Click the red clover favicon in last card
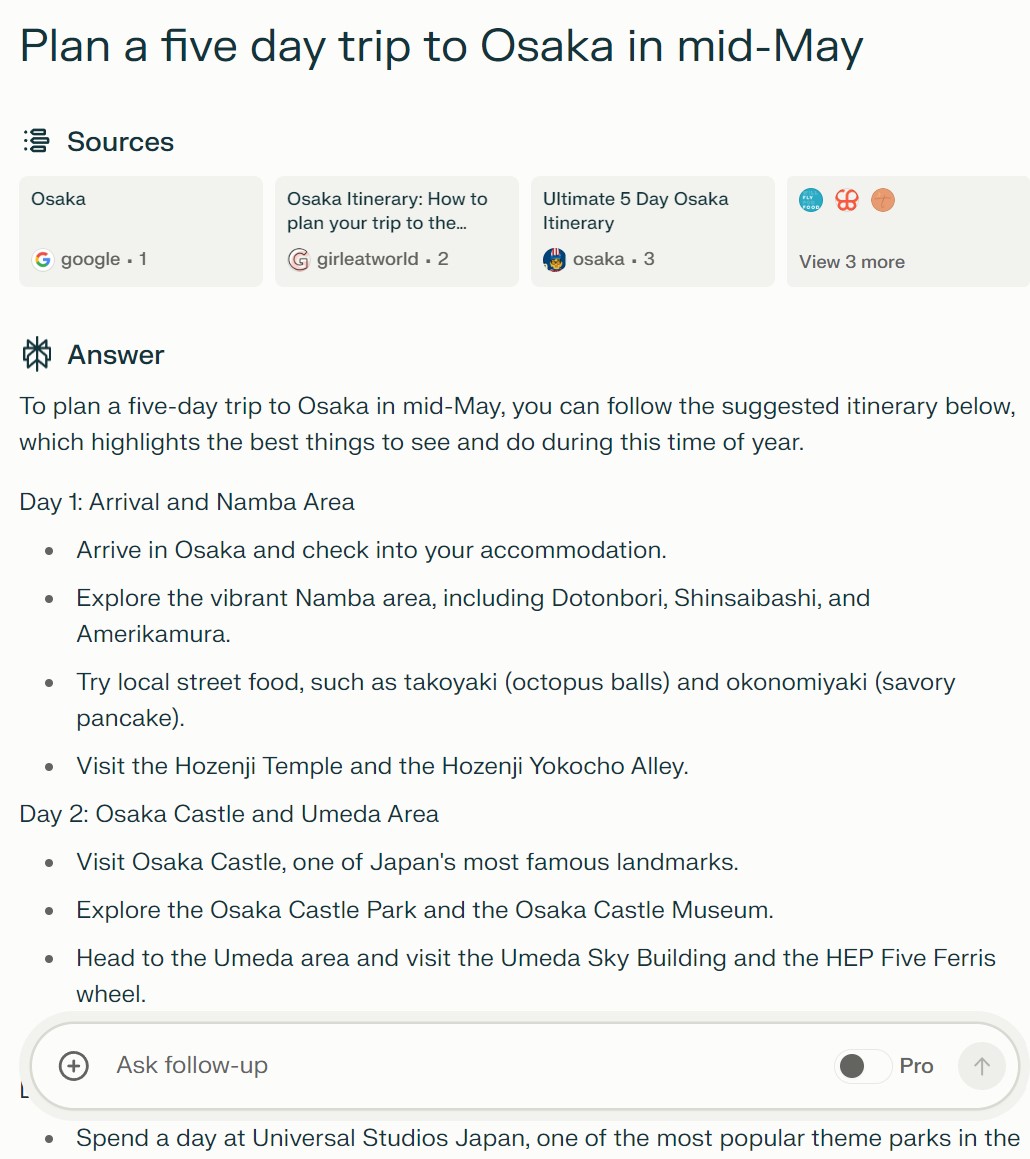This screenshot has width=1030, height=1159. (x=847, y=200)
